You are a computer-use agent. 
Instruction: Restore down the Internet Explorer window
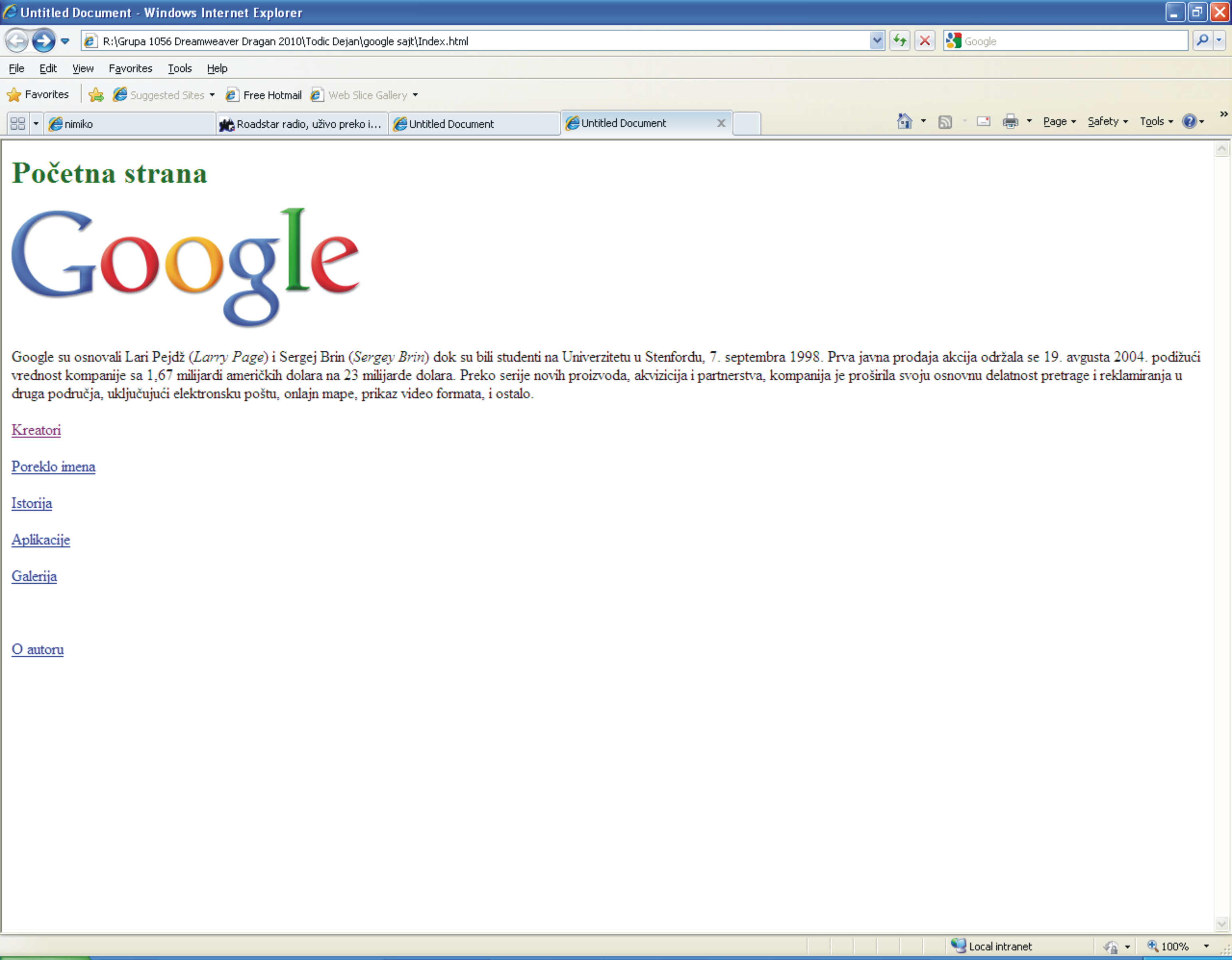point(1197,12)
